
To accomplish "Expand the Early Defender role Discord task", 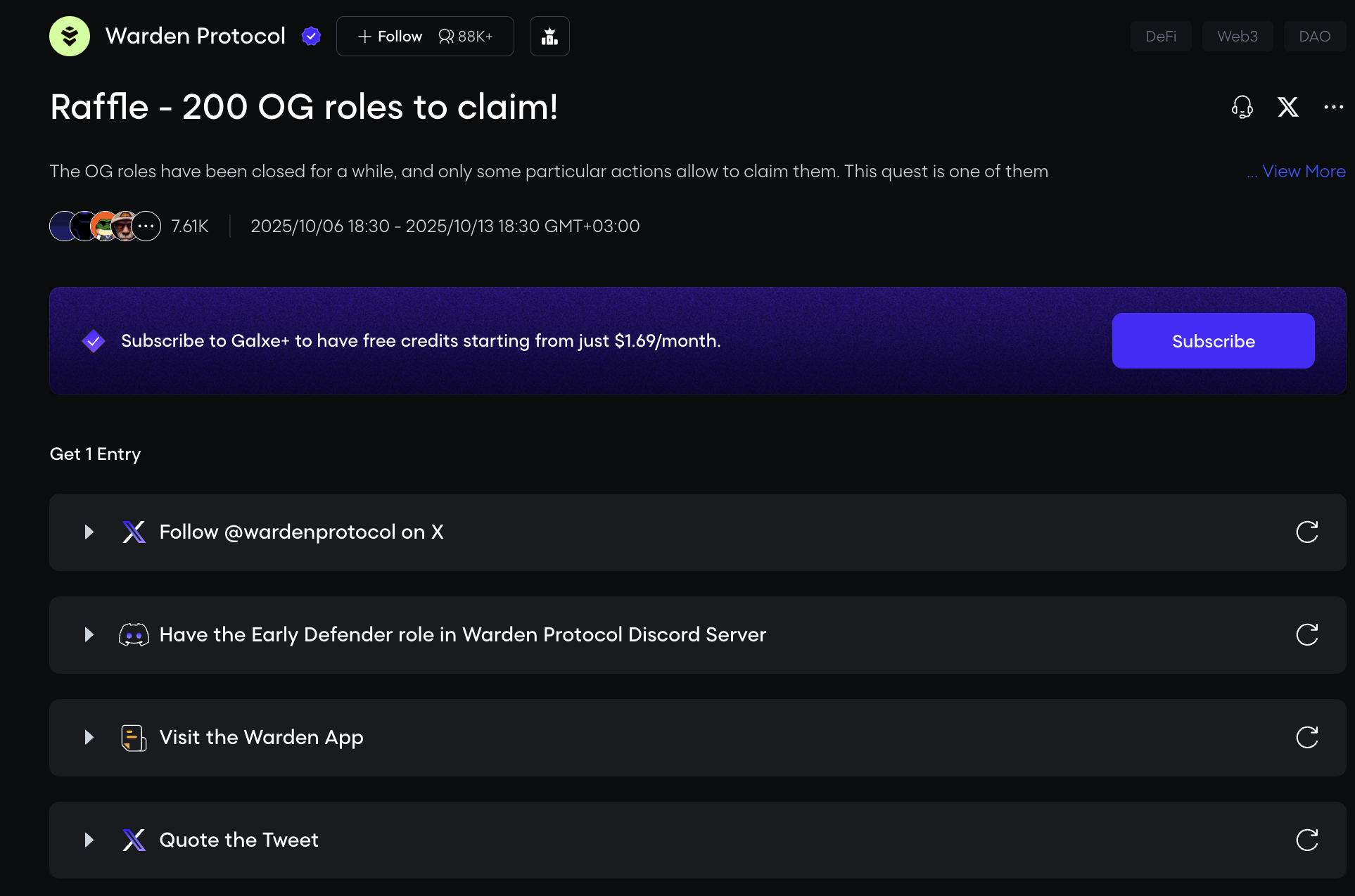I will coord(89,635).
